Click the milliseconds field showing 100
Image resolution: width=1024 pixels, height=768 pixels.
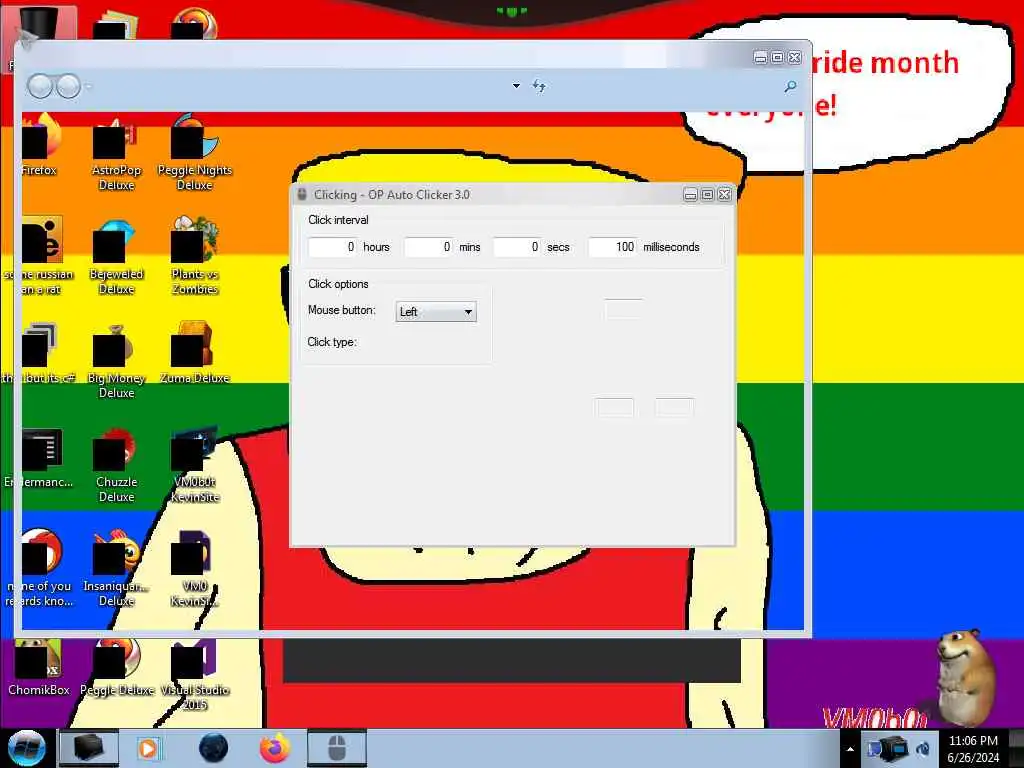(x=613, y=247)
